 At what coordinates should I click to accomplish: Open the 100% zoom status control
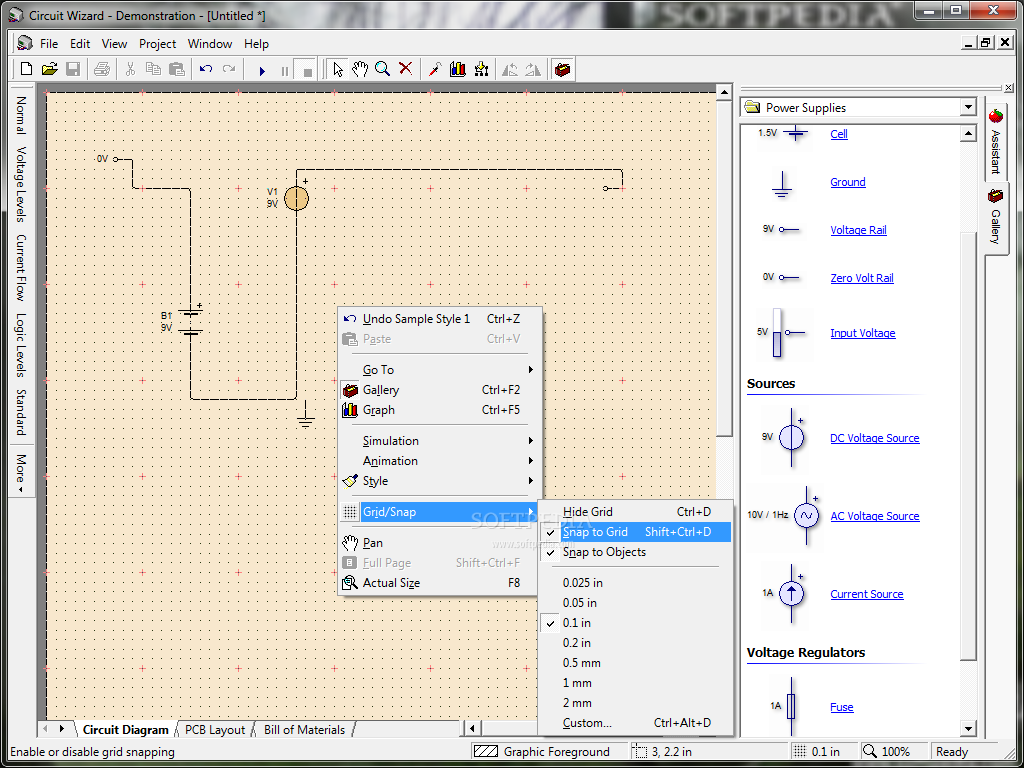(893, 752)
